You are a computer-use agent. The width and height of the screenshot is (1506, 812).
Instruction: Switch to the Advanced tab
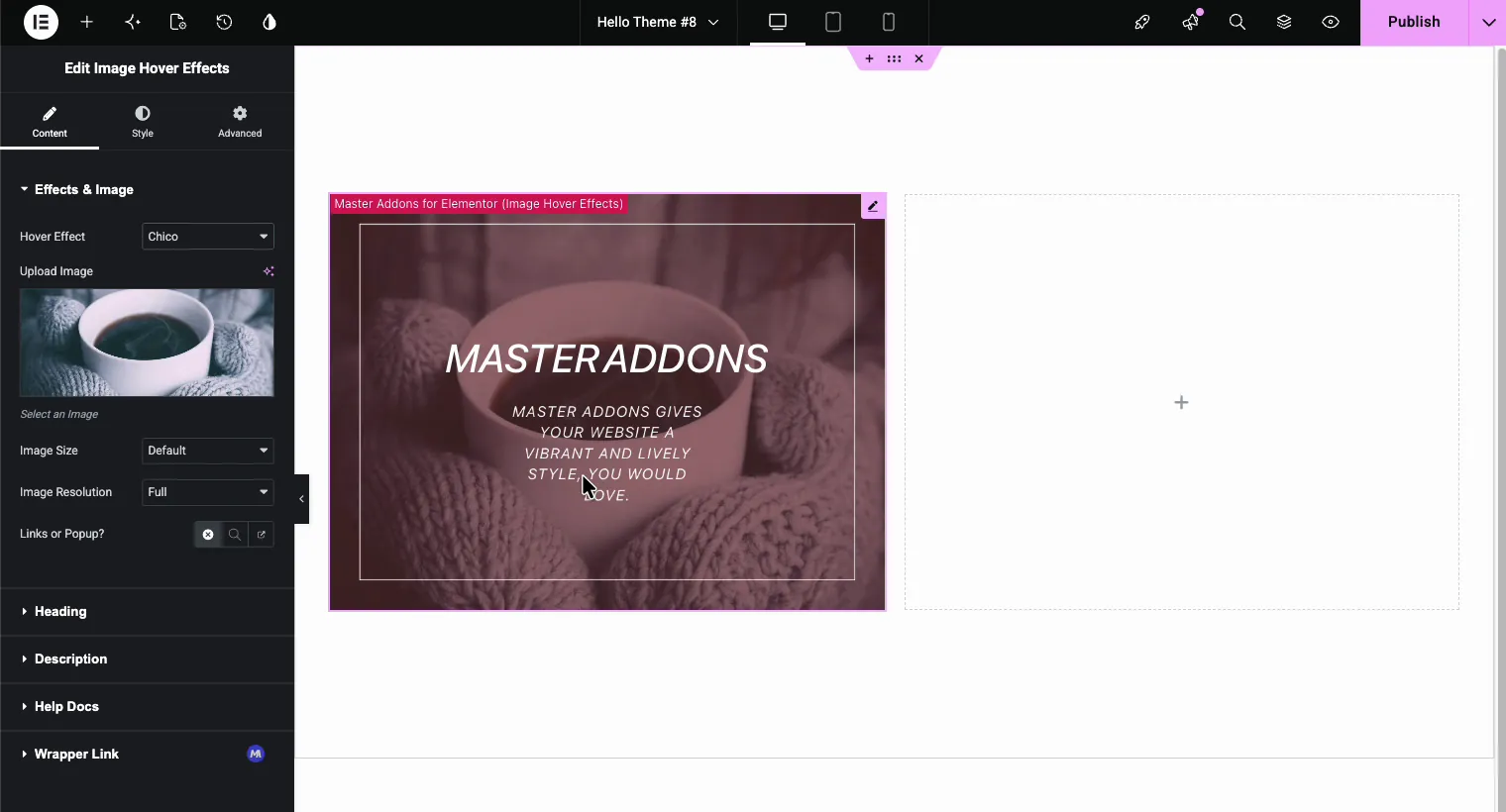tap(240, 122)
